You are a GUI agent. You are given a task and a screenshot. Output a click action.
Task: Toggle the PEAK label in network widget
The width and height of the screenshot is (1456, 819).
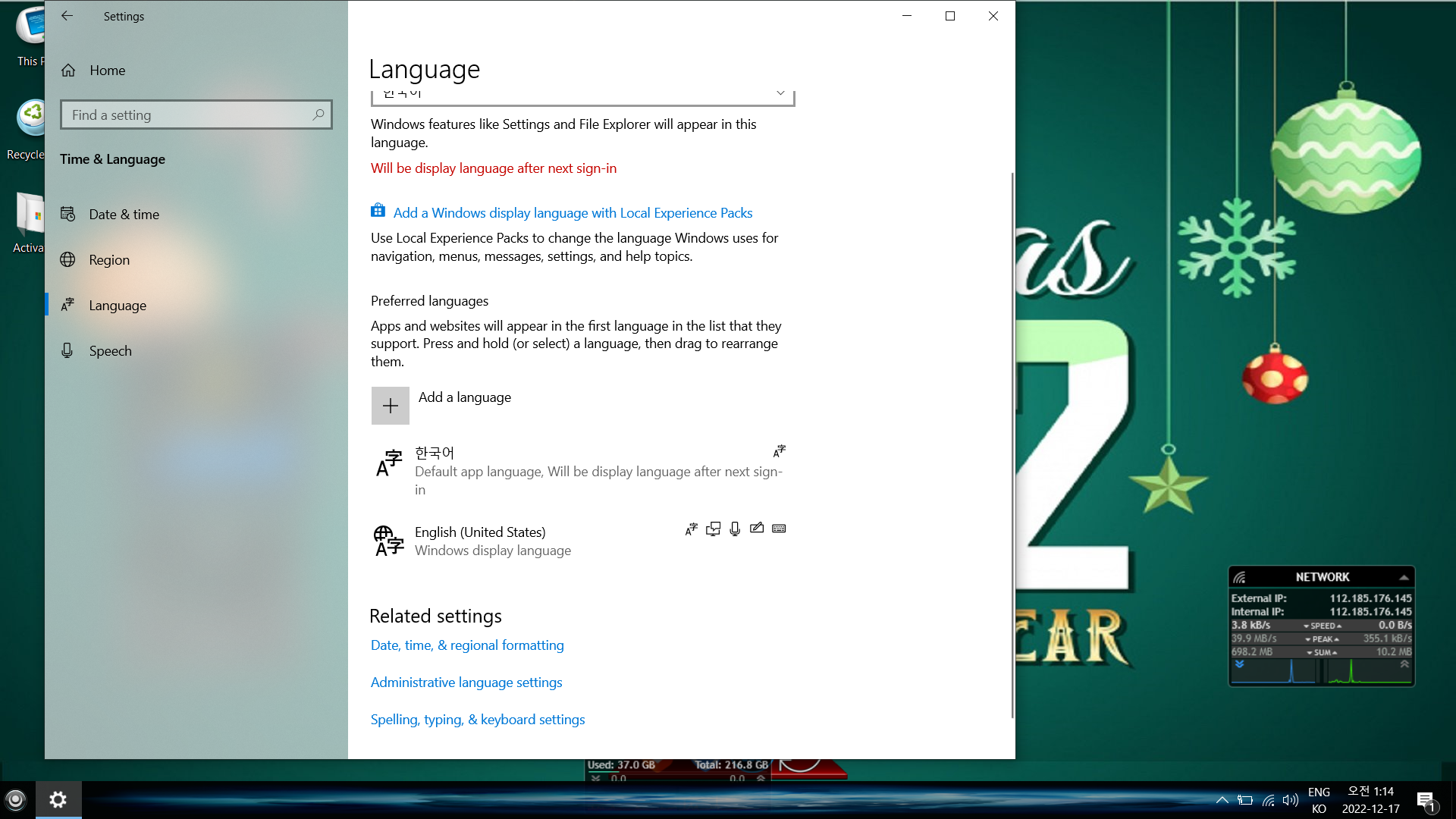(x=1323, y=639)
